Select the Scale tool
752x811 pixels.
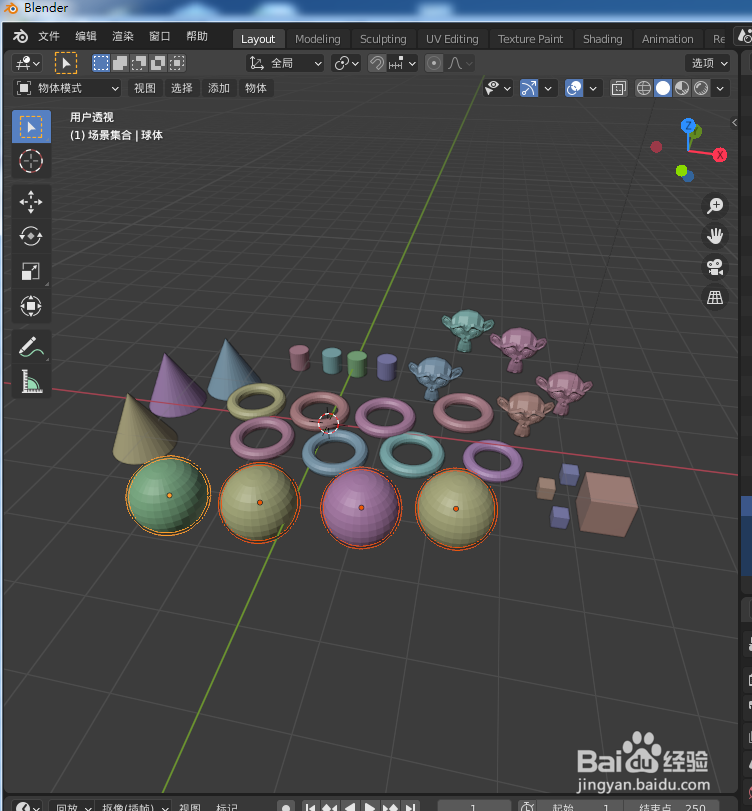[31, 271]
